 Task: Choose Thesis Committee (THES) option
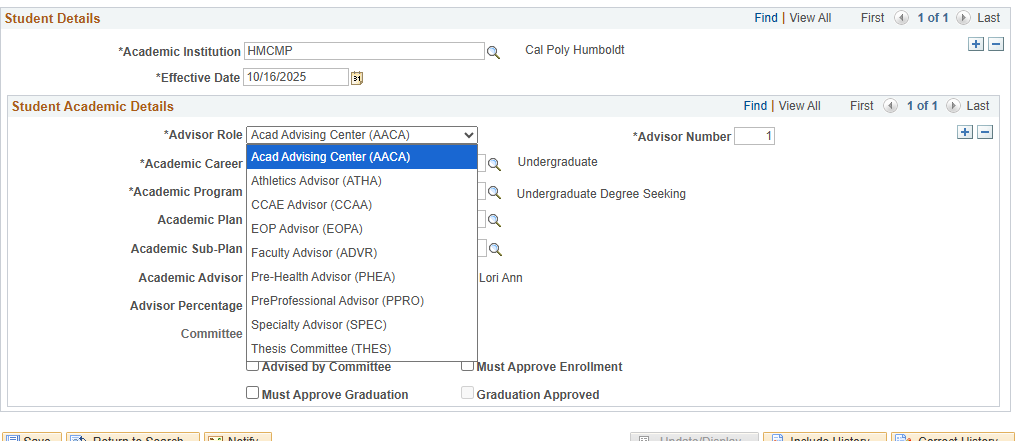321,349
